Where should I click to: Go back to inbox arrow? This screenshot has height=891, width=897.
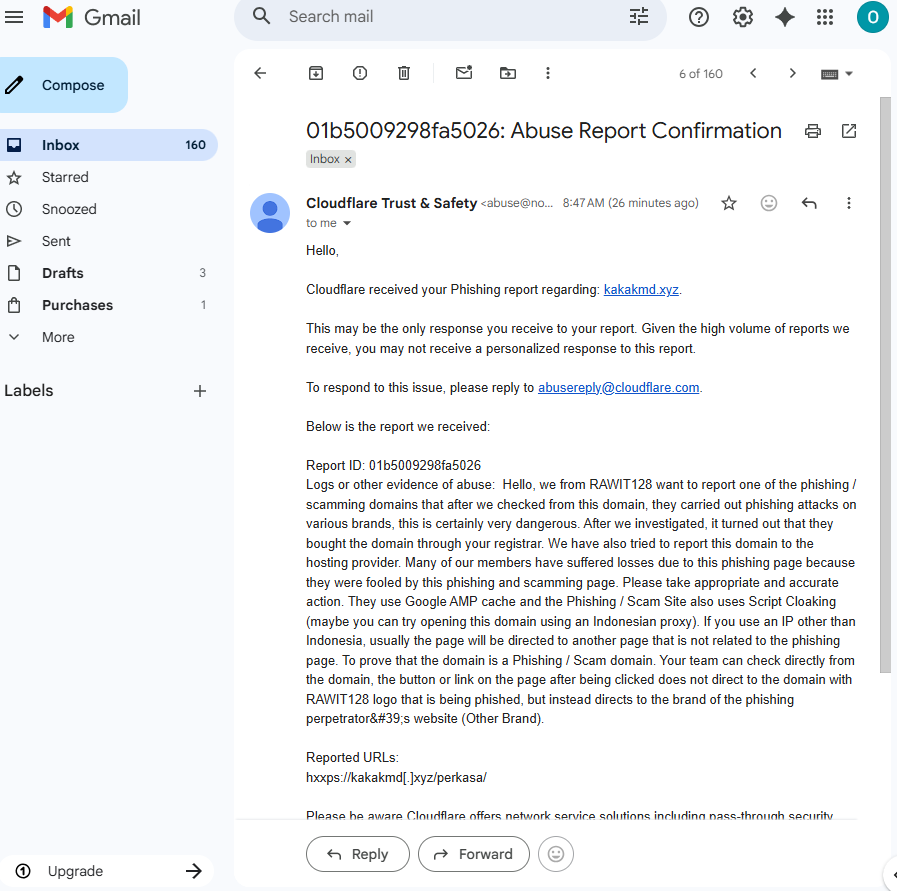[x=260, y=73]
